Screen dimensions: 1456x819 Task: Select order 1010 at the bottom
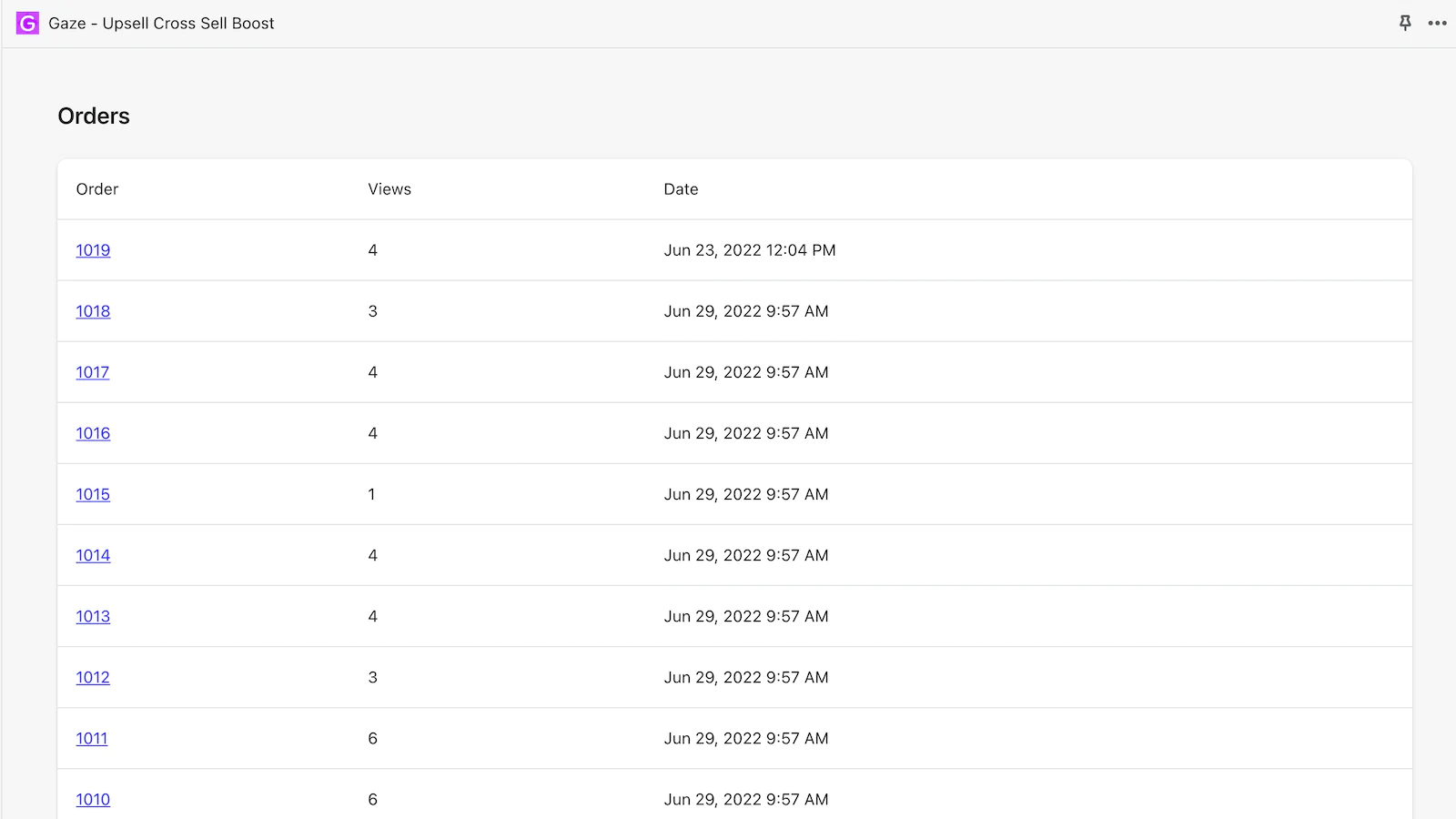tap(93, 799)
